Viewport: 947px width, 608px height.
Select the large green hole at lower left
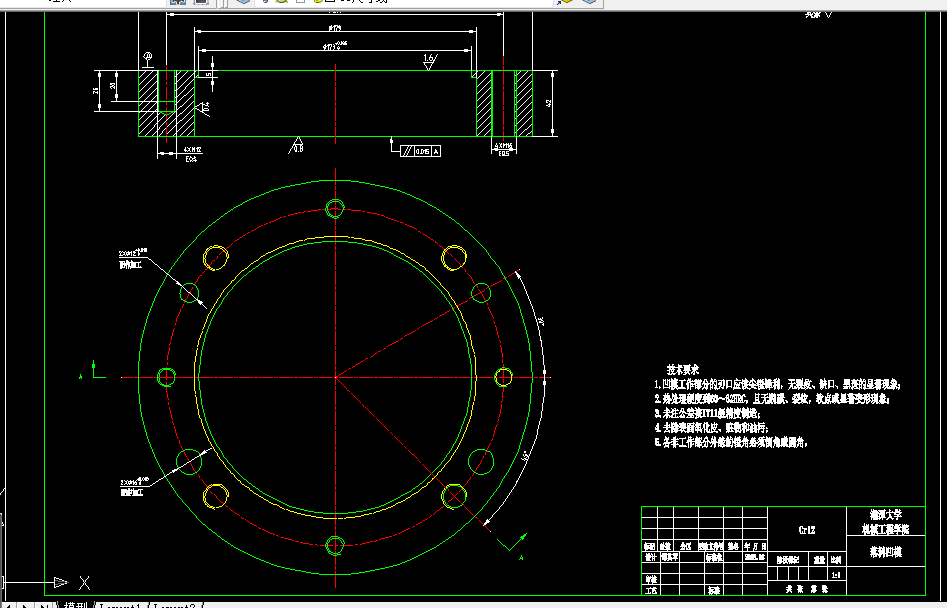click(x=189, y=462)
